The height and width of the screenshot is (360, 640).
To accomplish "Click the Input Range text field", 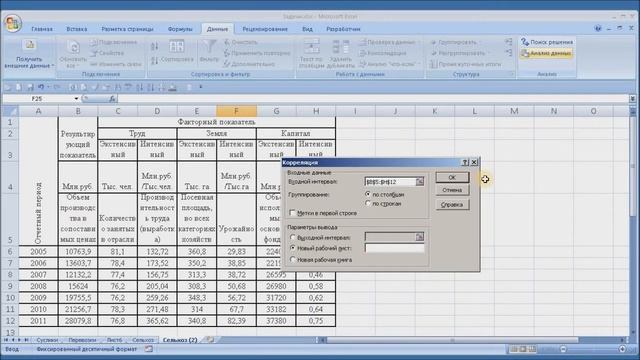I will (390, 182).
